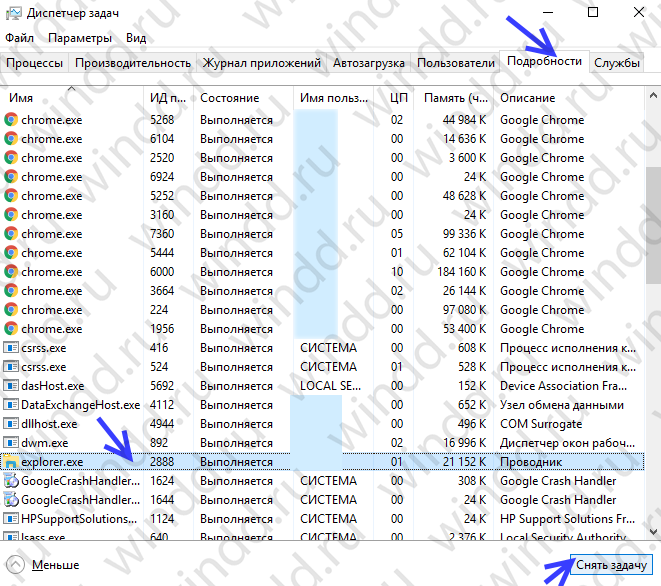Select the dwm.exe process name

45,443
